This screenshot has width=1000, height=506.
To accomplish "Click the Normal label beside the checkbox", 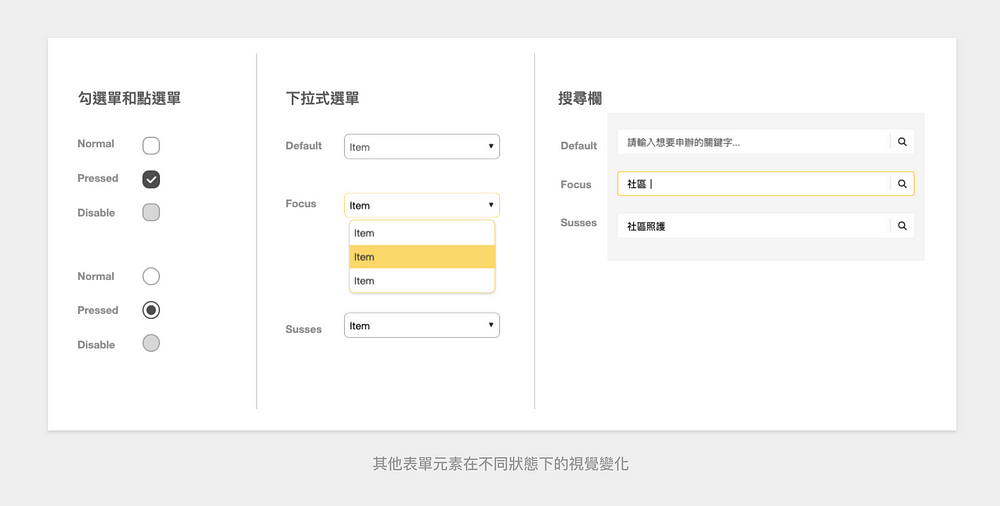I will point(96,144).
